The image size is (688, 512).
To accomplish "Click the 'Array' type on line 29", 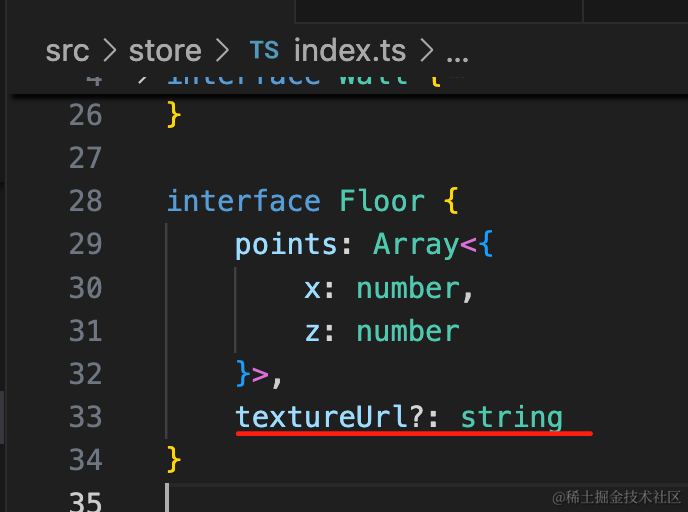I will pyautogui.click(x=416, y=244).
